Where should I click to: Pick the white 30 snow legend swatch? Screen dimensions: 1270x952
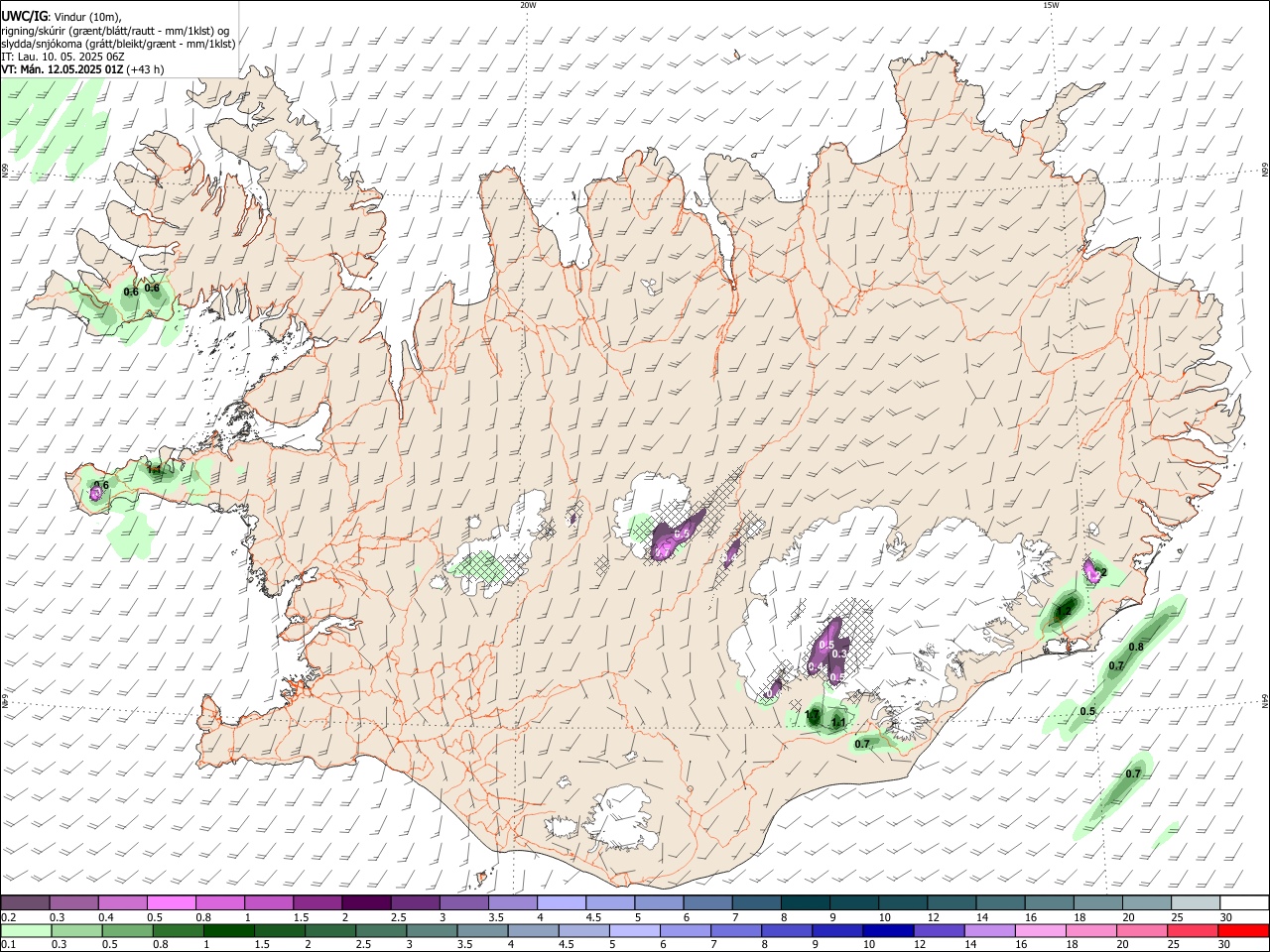(1243, 903)
